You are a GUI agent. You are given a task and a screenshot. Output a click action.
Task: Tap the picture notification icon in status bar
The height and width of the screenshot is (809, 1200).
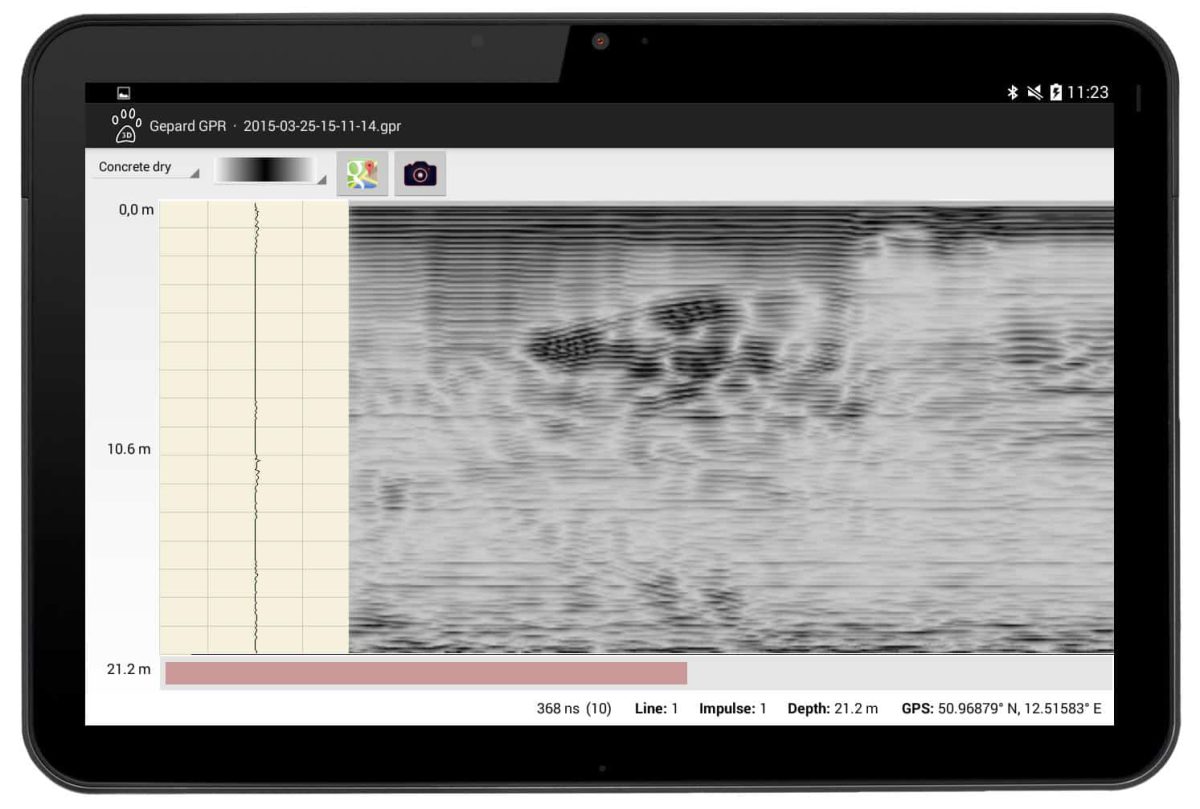124,93
